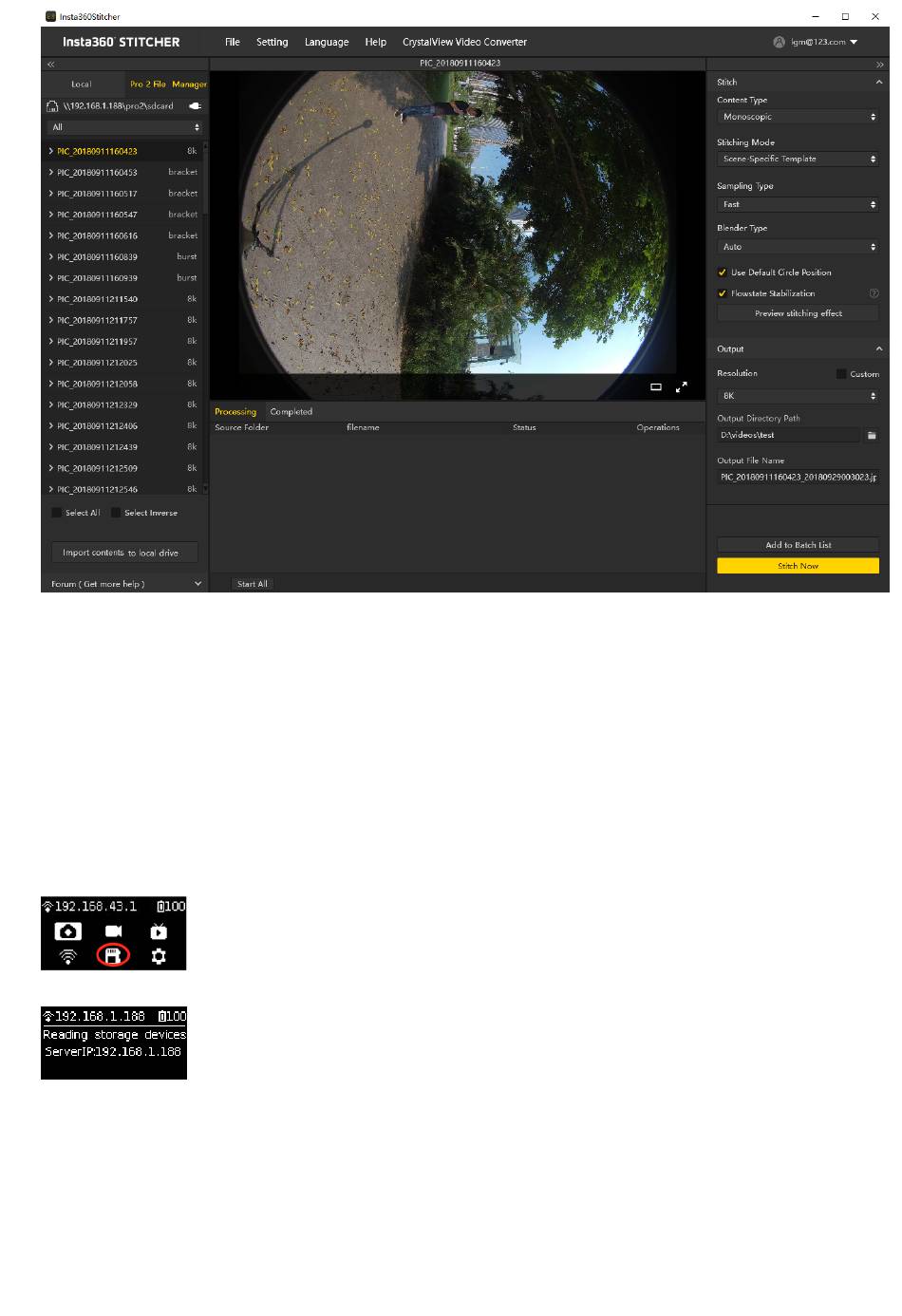902x1316 pixels.
Task: Collapse the Output section
Action: click(879, 349)
